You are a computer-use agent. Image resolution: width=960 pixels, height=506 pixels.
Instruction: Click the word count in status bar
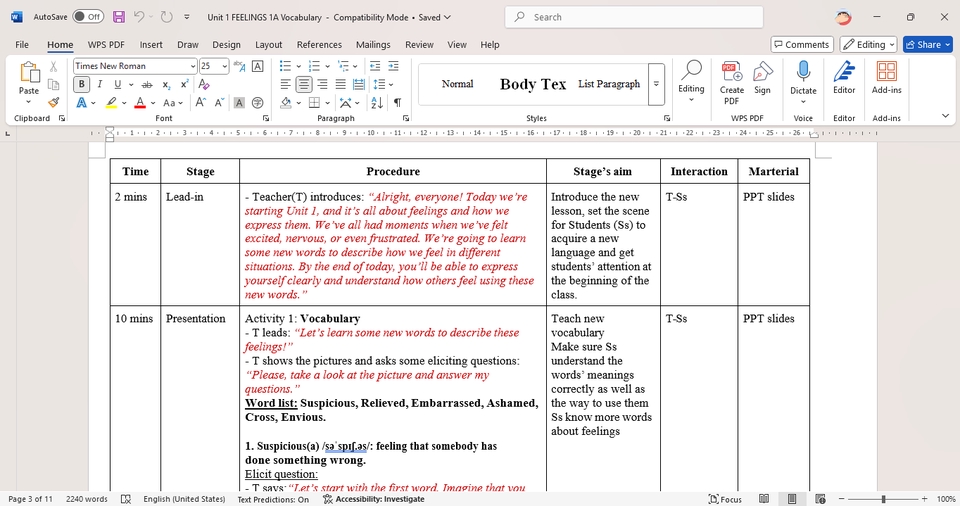pos(86,499)
